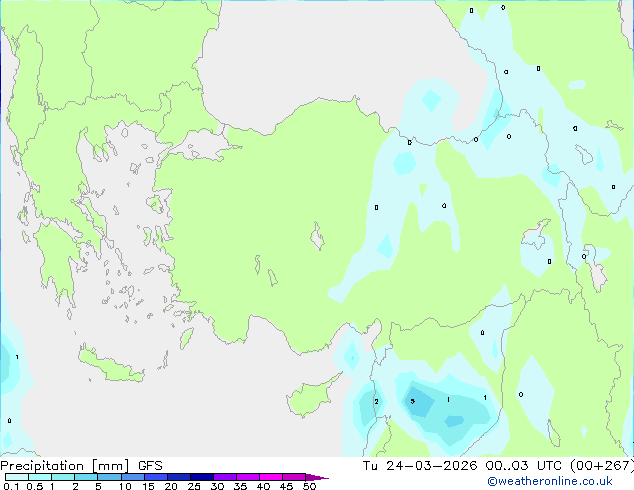The width and height of the screenshot is (634, 490).
Task: Select the 35–40 mm legend swatch
Action: (x=248, y=477)
